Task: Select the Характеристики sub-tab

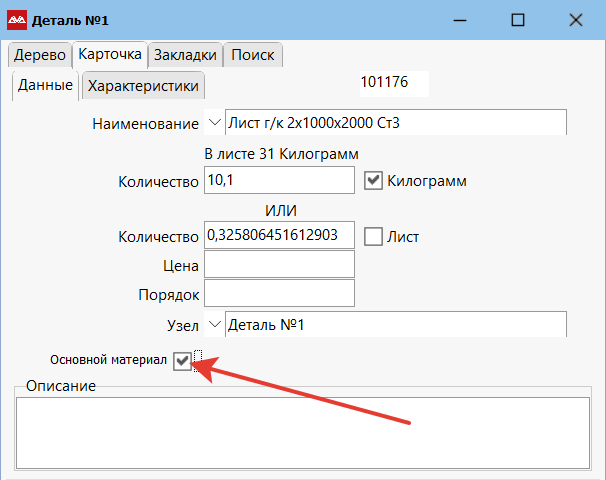Action: [x=143, y=86]
